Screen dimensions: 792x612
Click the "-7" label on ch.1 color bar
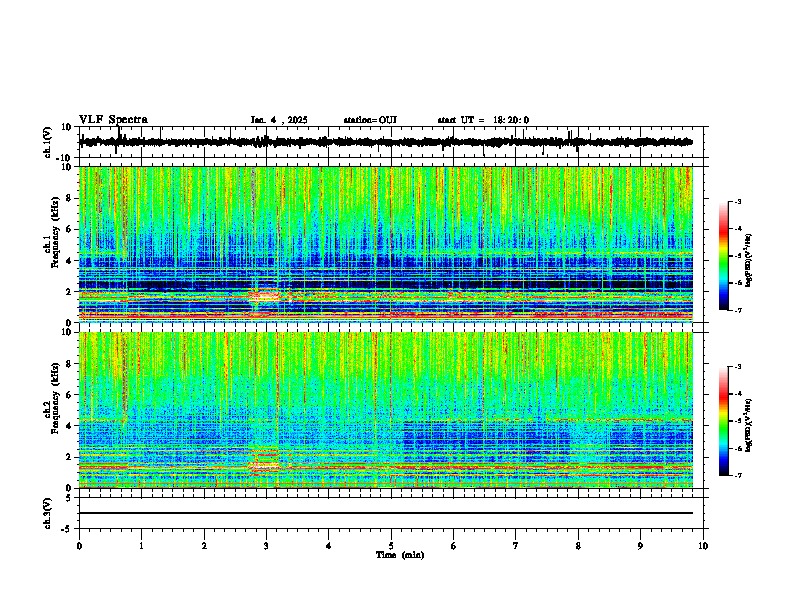pos(737,310)
